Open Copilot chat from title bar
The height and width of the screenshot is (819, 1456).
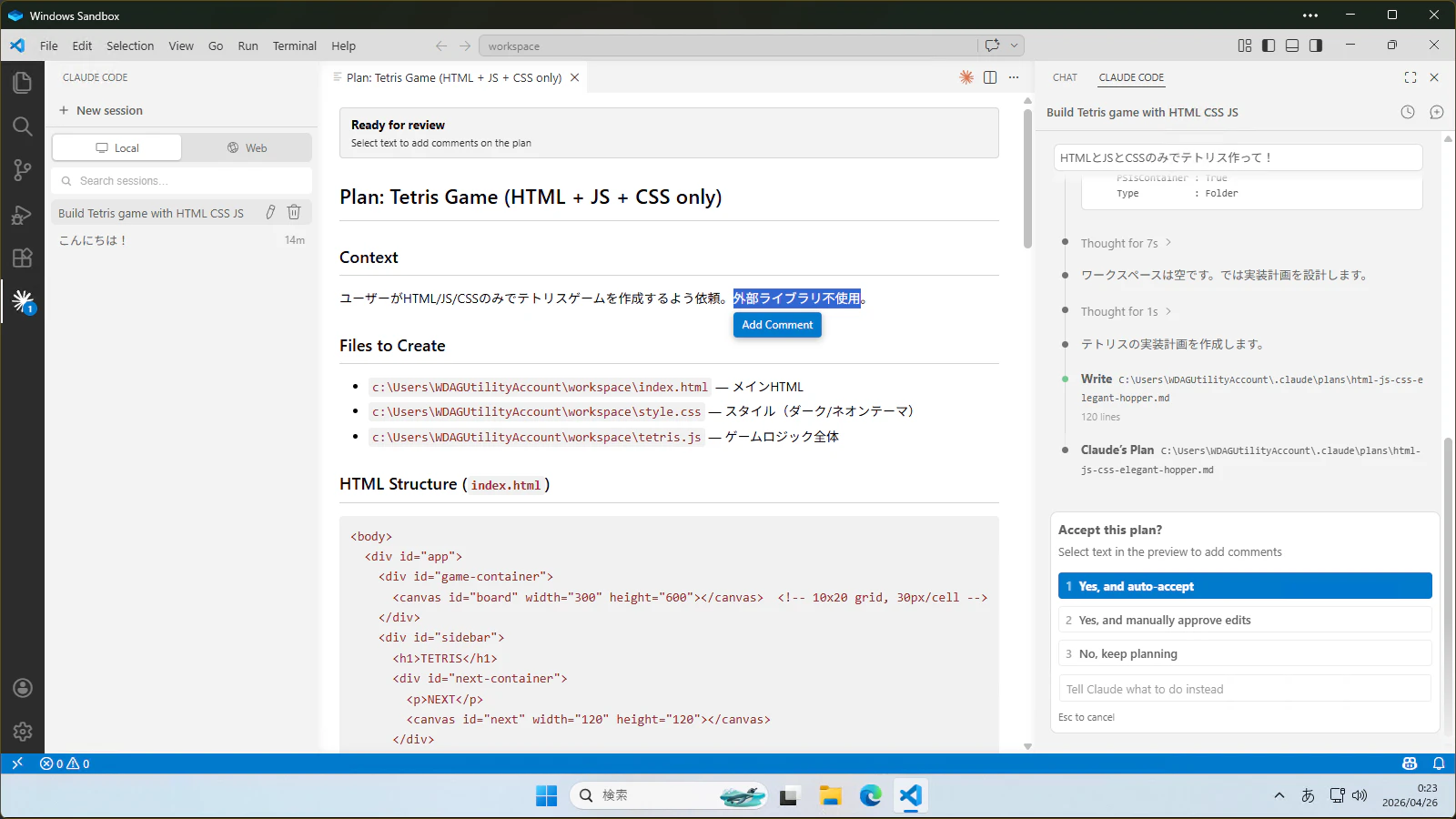click(x=992, y=45)
